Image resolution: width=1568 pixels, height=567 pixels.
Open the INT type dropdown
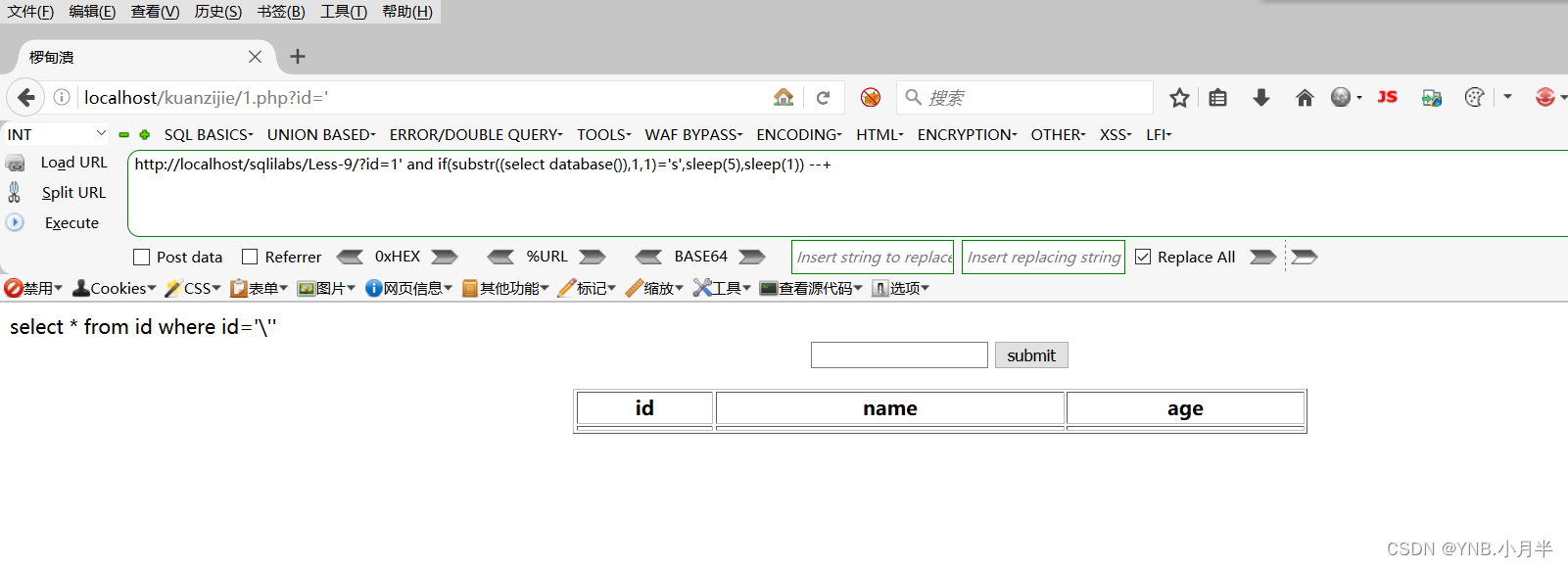[57, 134]
